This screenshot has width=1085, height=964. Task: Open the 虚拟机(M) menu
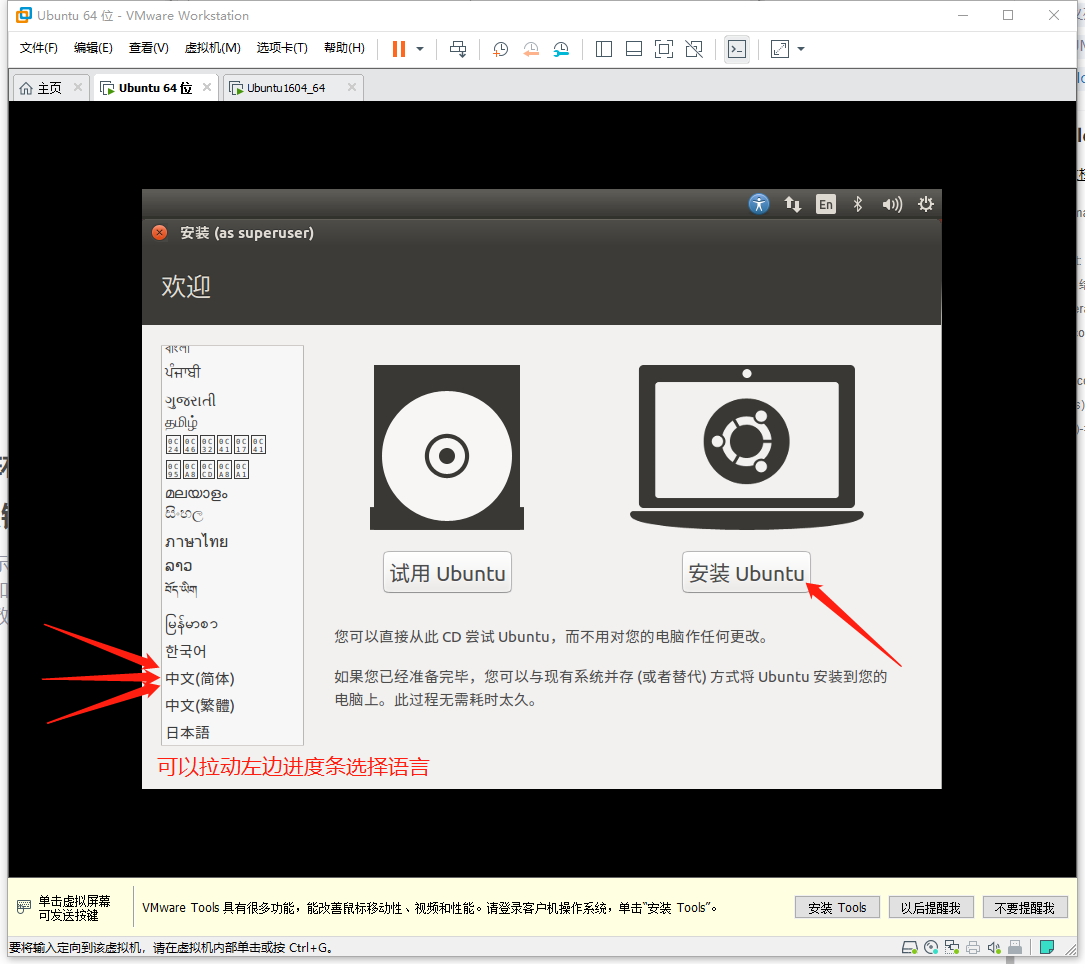[x=212, y=47]
